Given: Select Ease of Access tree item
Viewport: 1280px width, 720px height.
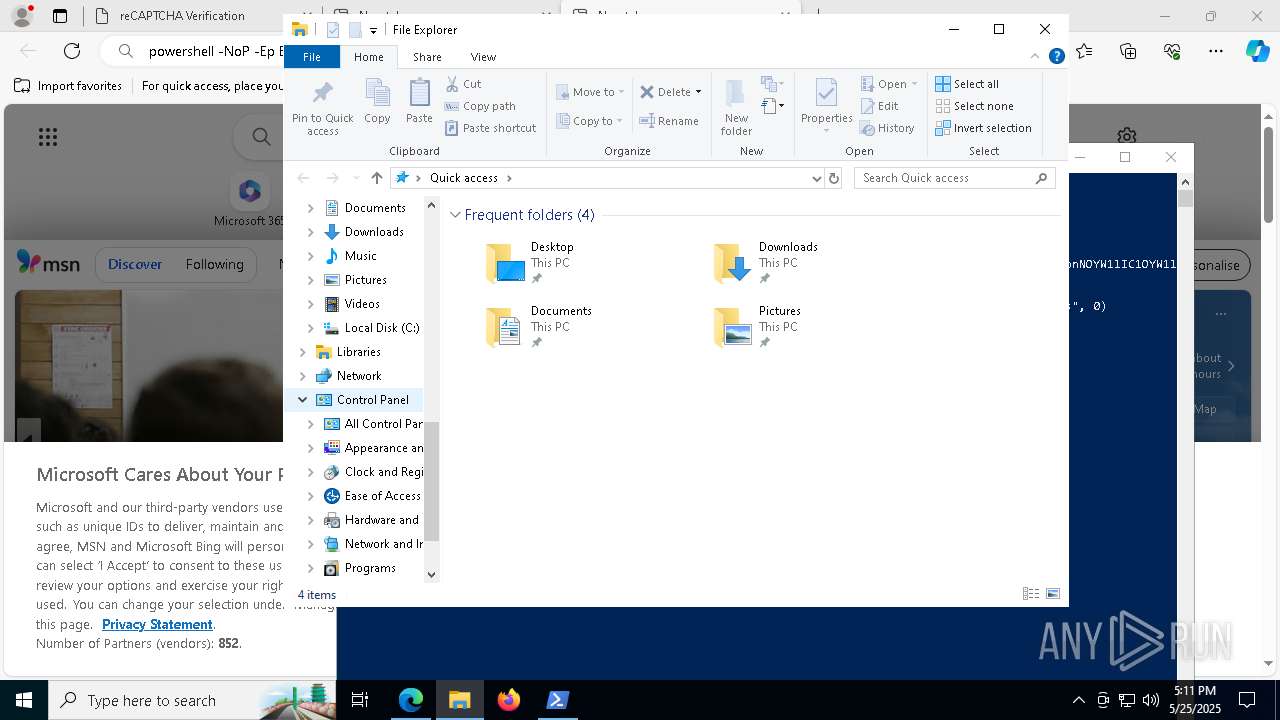Looking at the screenshot, I should 382,496.
